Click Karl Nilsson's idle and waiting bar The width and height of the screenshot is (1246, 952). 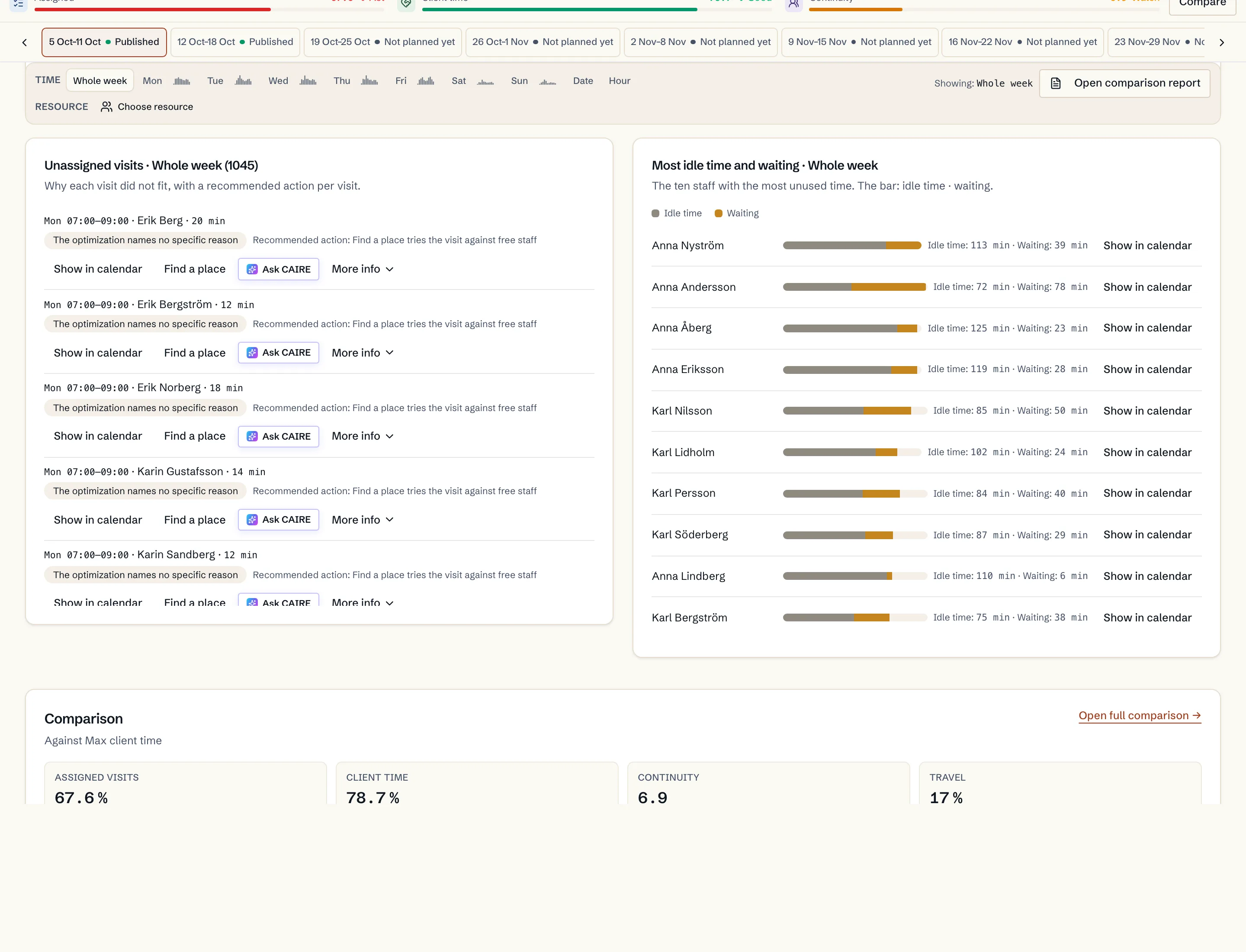tap(854, 411)
